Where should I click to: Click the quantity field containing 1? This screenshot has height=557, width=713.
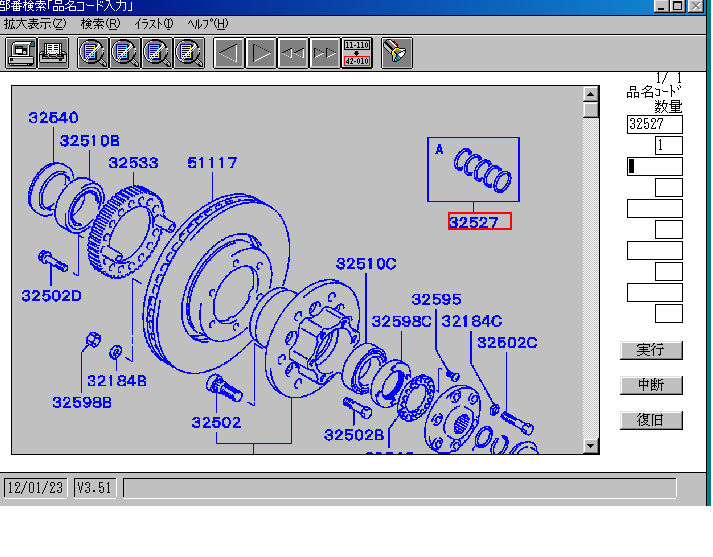(x=668, y=146)
